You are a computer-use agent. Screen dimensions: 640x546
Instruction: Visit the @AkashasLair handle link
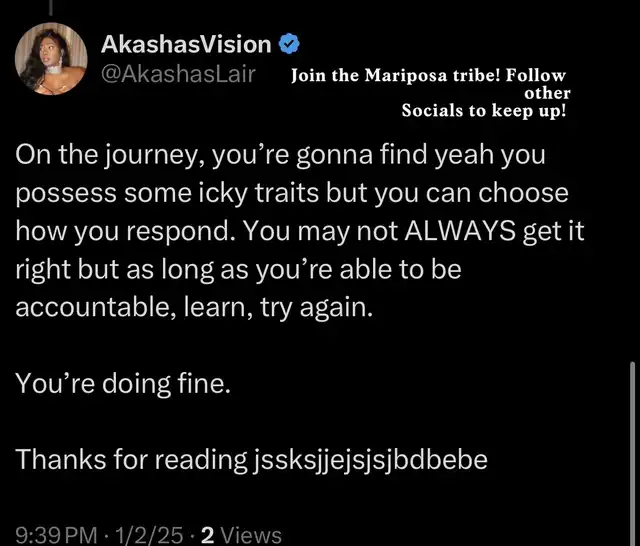pyautogui.click(x=178, y=74)
